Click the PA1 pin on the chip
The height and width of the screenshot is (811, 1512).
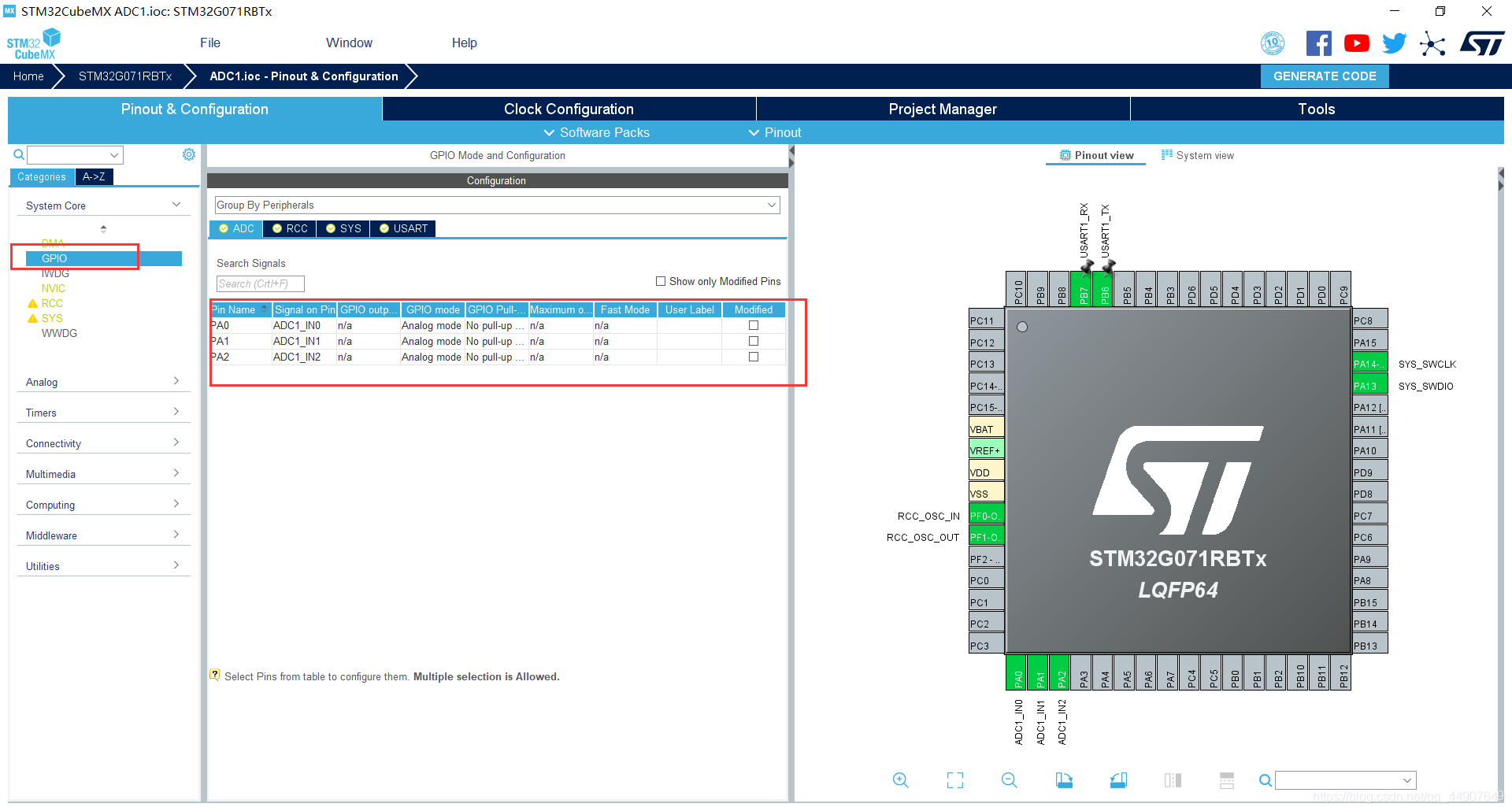coord(1039,673)
